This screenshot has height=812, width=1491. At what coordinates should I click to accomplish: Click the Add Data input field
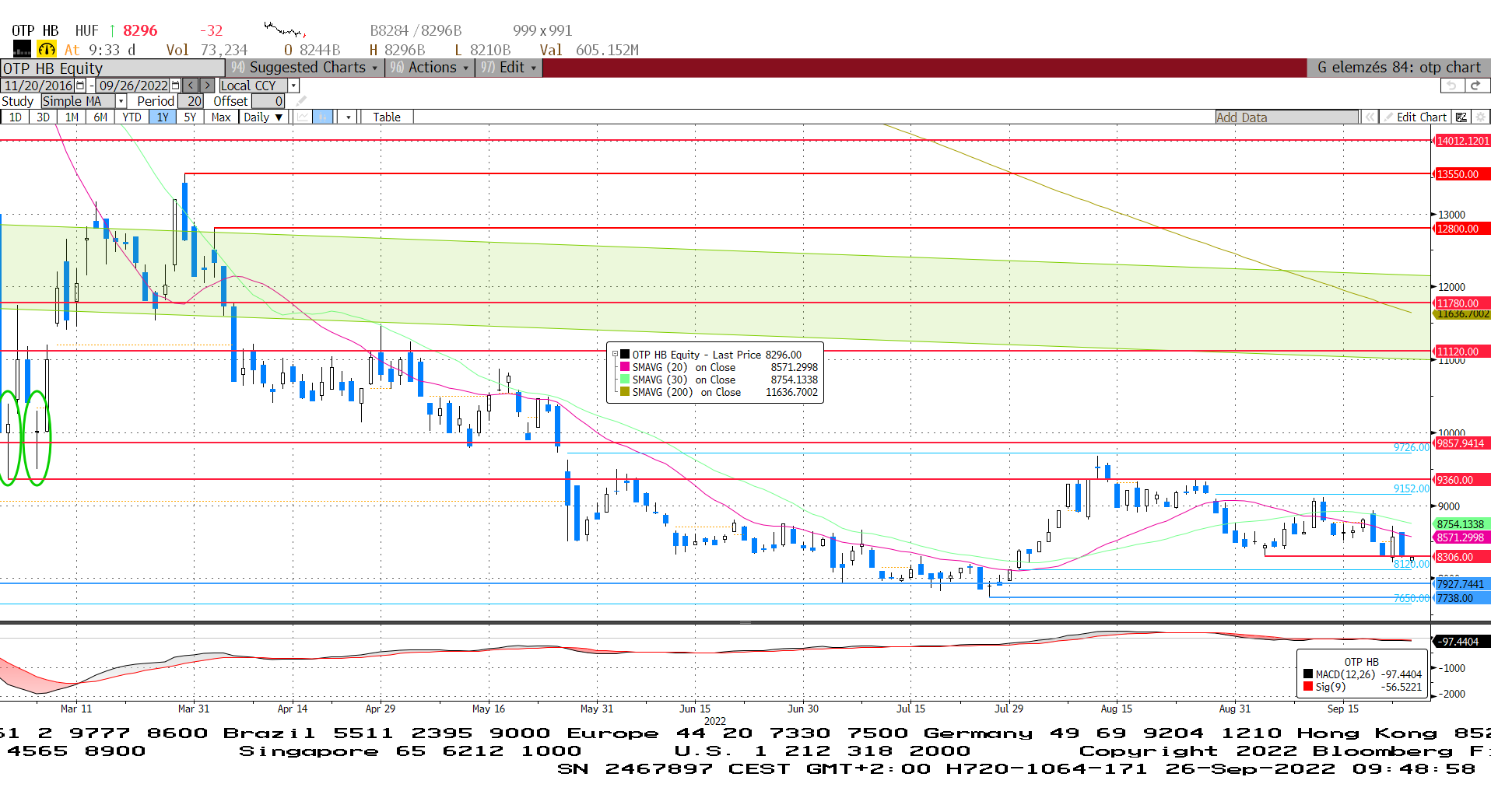[1286, 117]
